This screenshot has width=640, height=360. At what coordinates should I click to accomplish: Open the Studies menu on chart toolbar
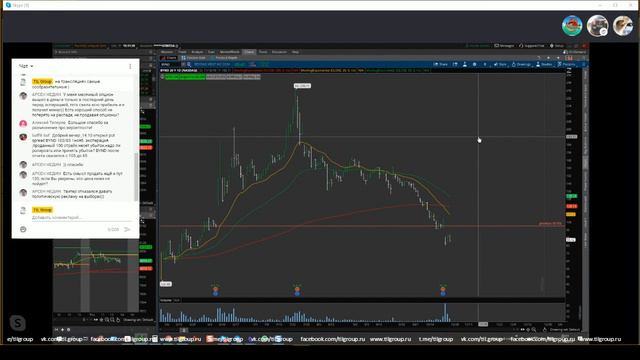click(544, 64)
